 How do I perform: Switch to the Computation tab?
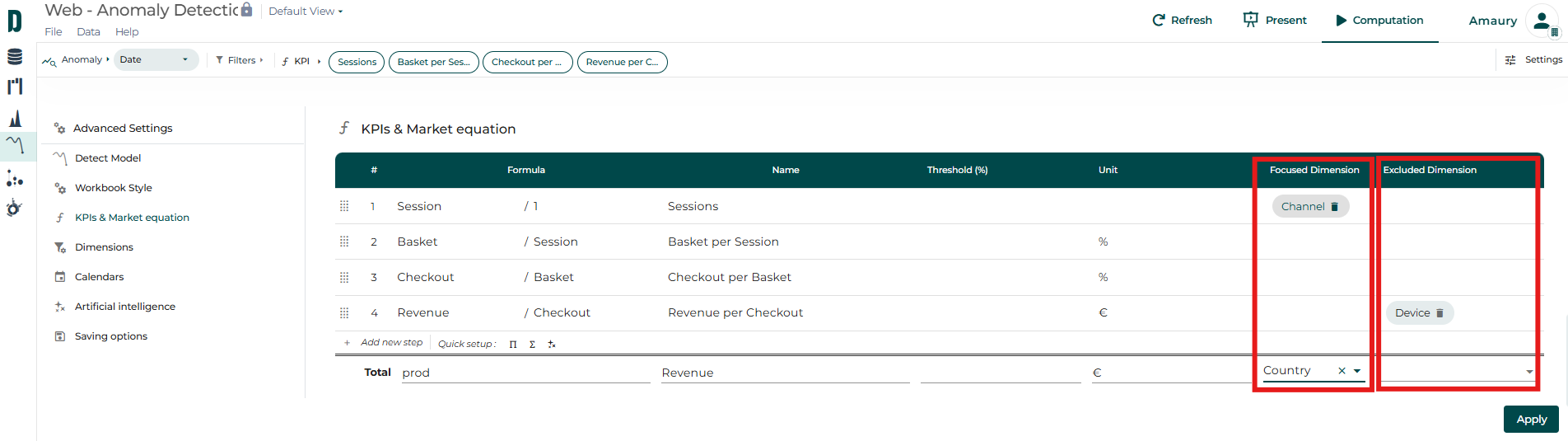(x=1379, y=20)
